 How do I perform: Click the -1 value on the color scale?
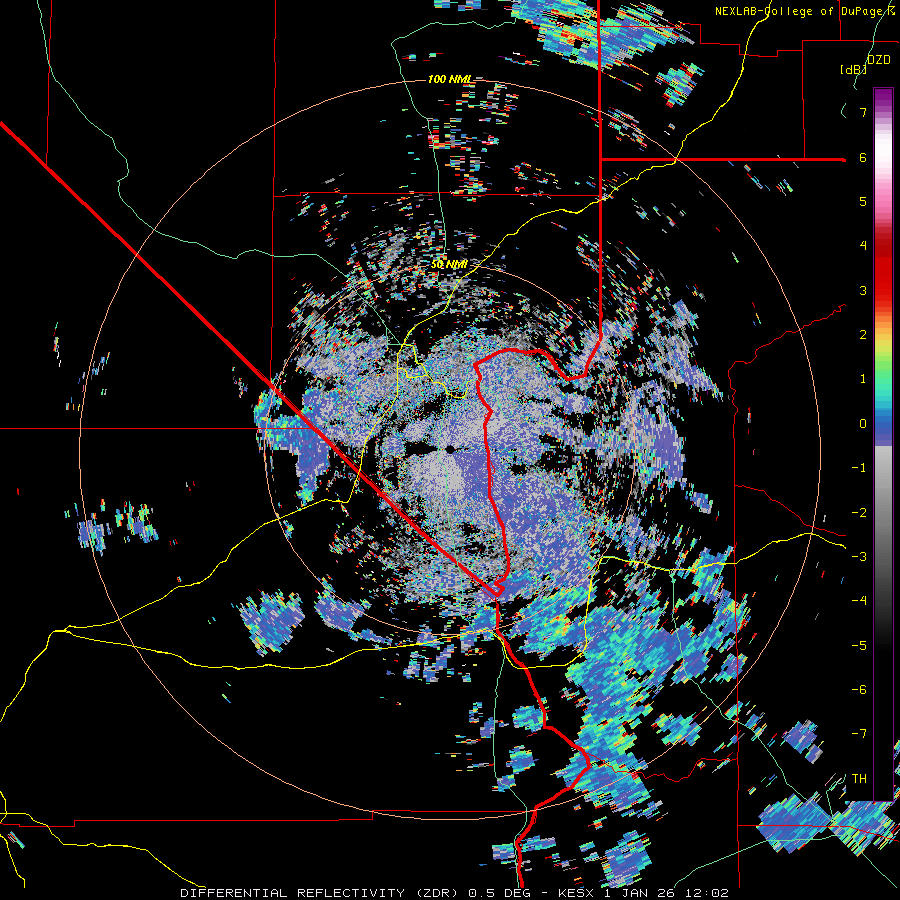(859, 468)
